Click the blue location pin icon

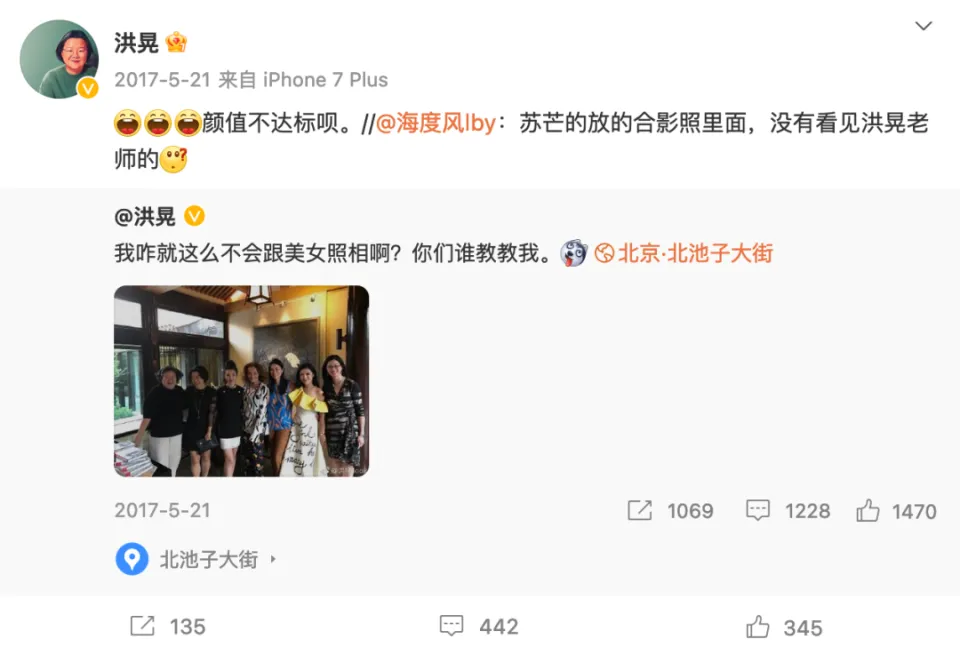[x=132, y=559]
